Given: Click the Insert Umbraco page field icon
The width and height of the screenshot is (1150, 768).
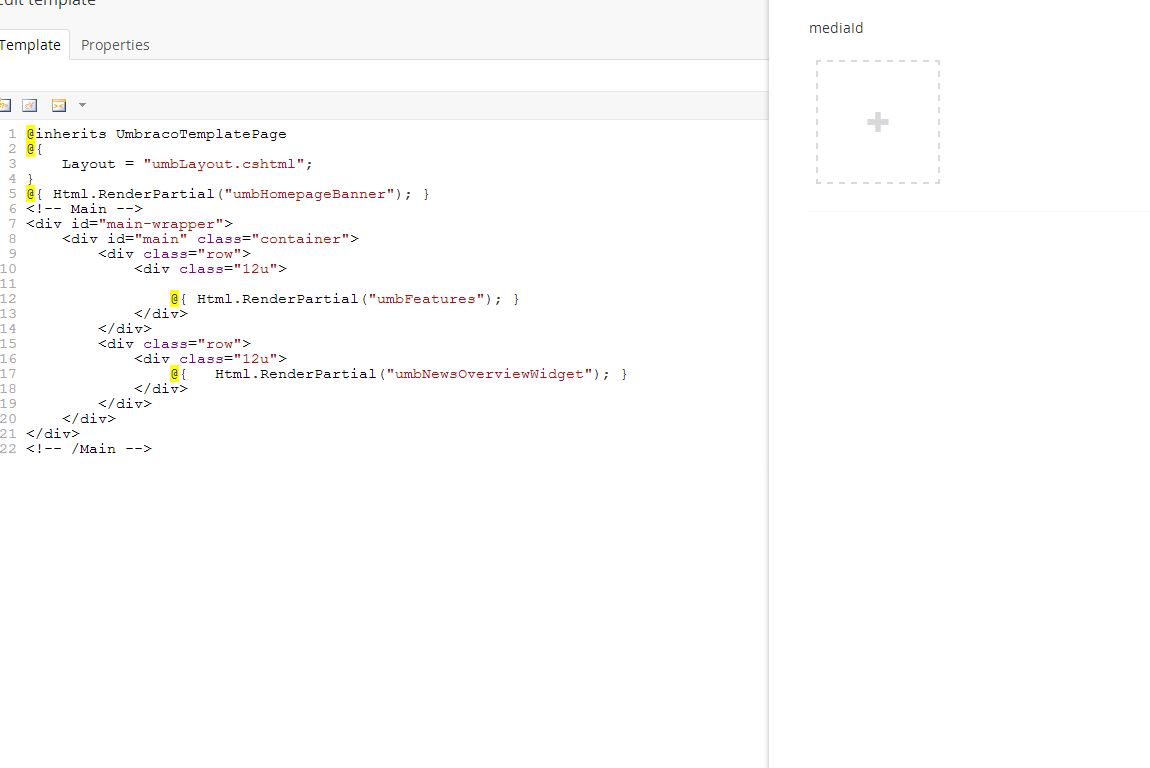Looking at the screenshot, I should tap(5, 105).
